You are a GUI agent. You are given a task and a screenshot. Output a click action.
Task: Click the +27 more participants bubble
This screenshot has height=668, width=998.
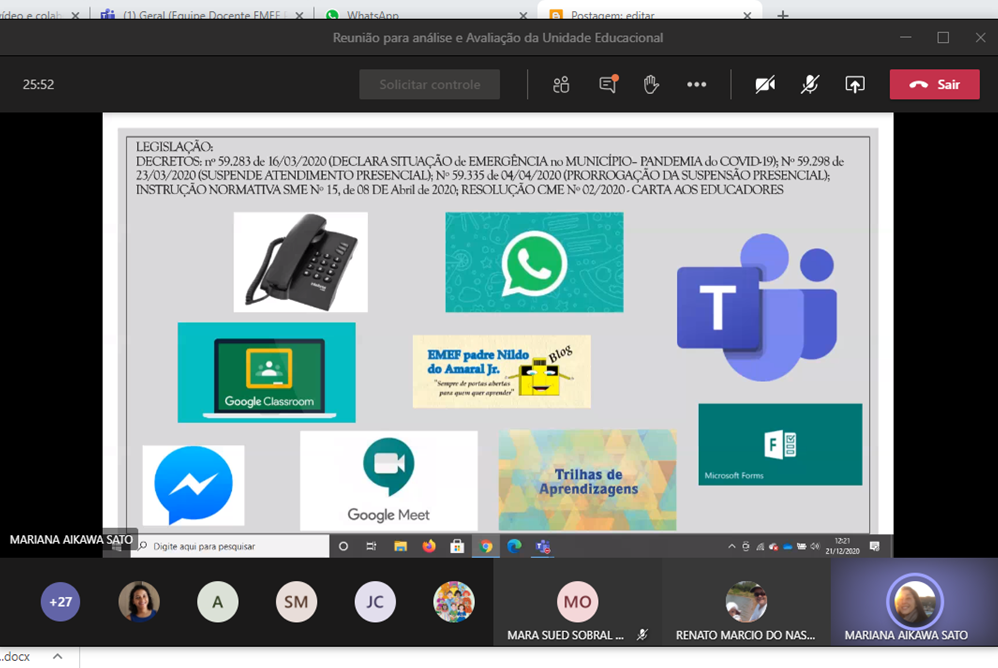coord(60,602)
